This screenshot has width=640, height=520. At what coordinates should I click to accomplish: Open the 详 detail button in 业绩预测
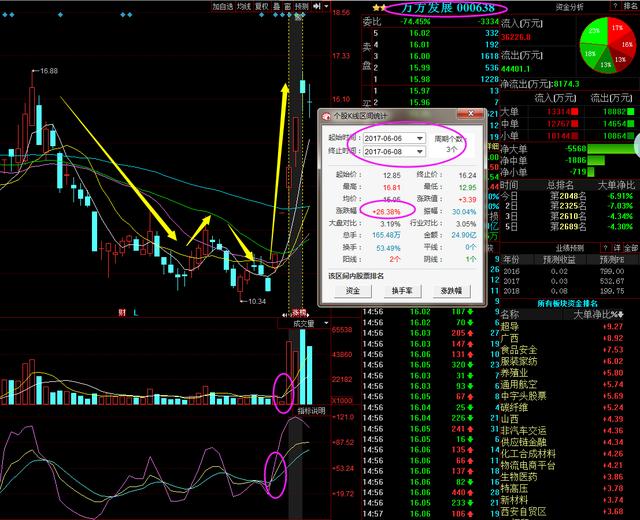[617, 248]
